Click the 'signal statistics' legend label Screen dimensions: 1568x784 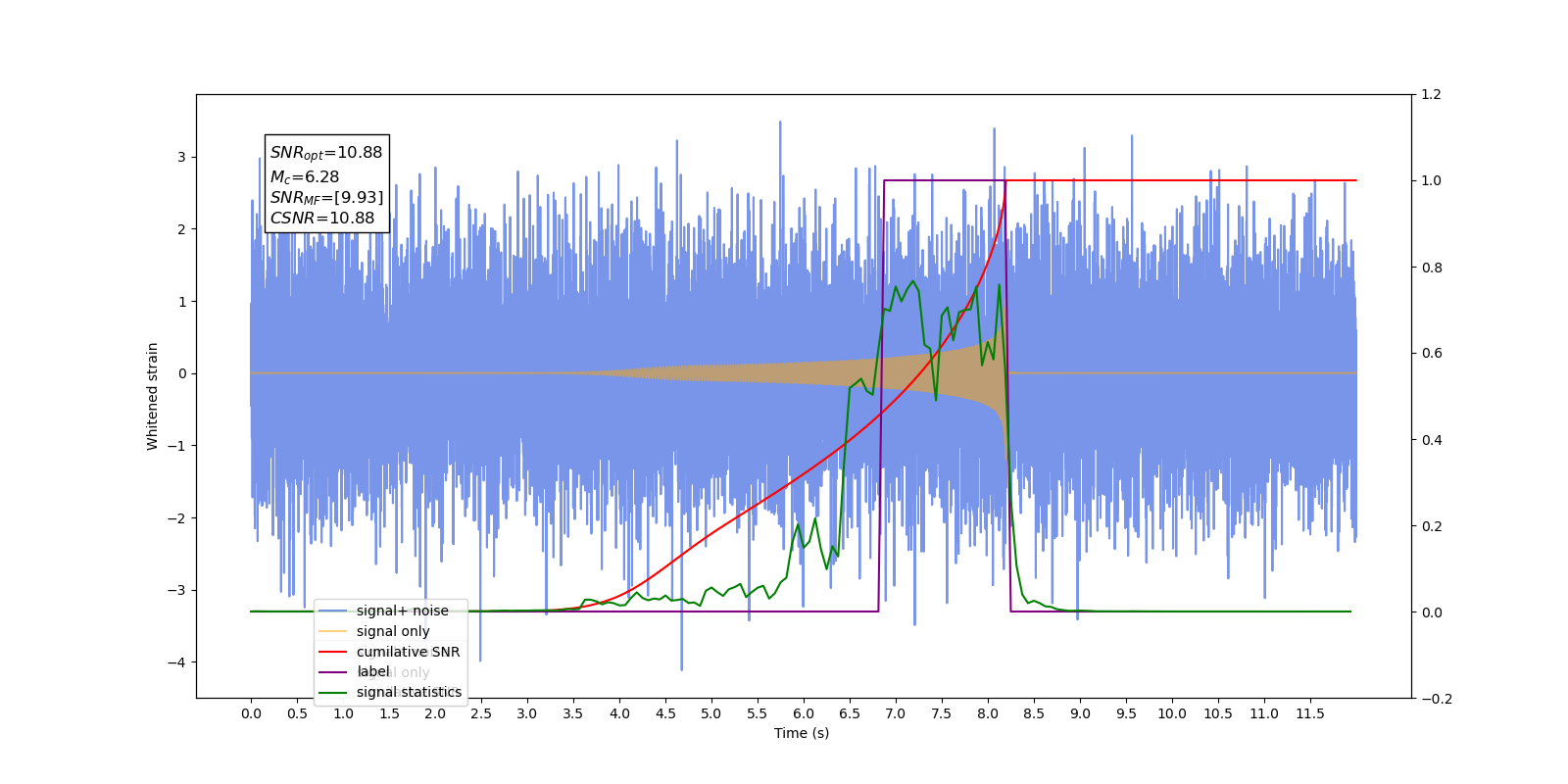(409, 692)
